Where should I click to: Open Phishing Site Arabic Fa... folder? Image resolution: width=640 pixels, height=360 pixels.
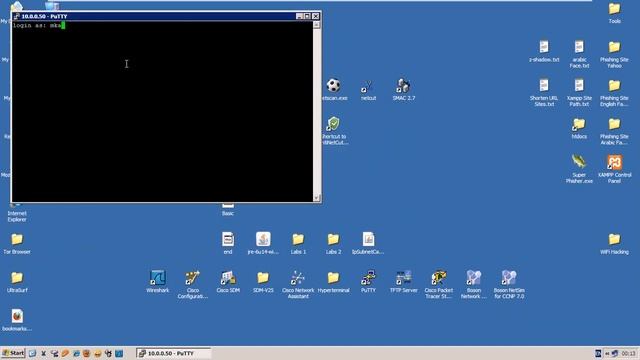click(x=614, y=131)
